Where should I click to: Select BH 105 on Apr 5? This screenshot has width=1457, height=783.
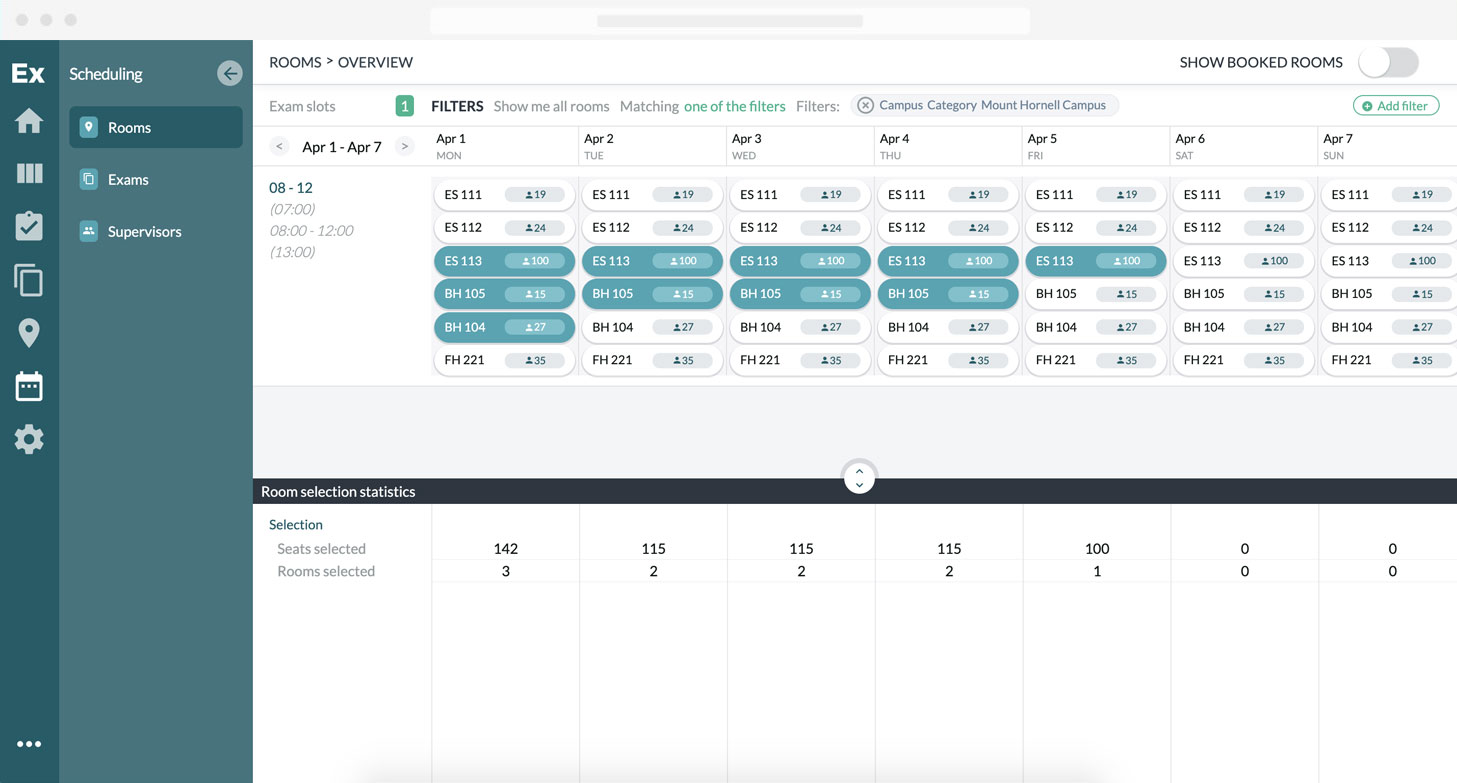coord(1096,294)
